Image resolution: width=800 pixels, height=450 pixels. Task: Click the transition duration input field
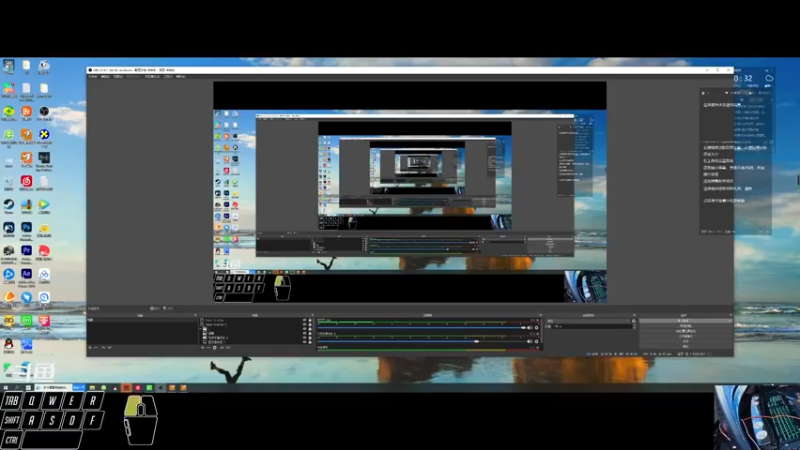pyautogui.click(x=592, y=327)
